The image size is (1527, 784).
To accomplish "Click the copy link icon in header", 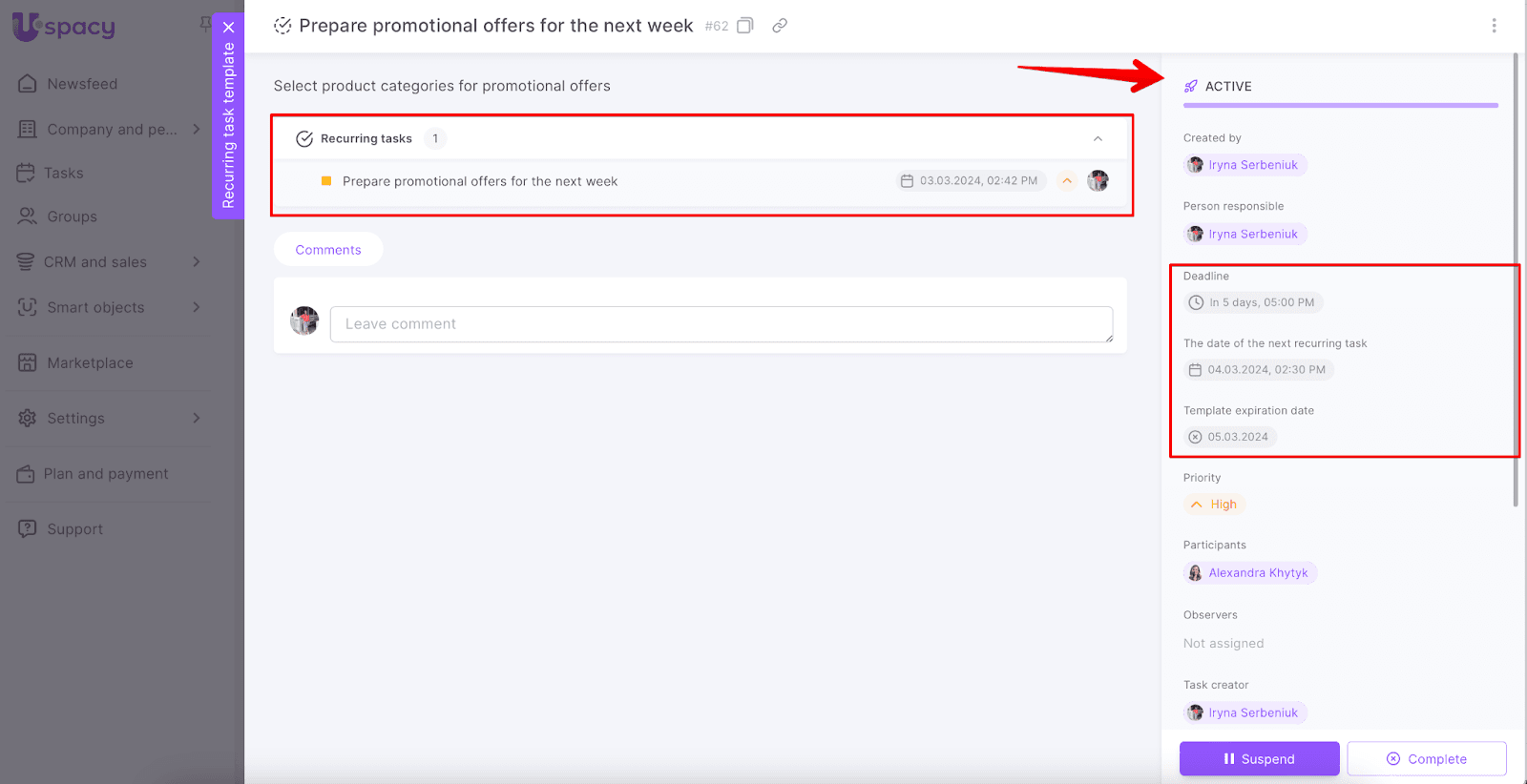I will tap(780, 26).
